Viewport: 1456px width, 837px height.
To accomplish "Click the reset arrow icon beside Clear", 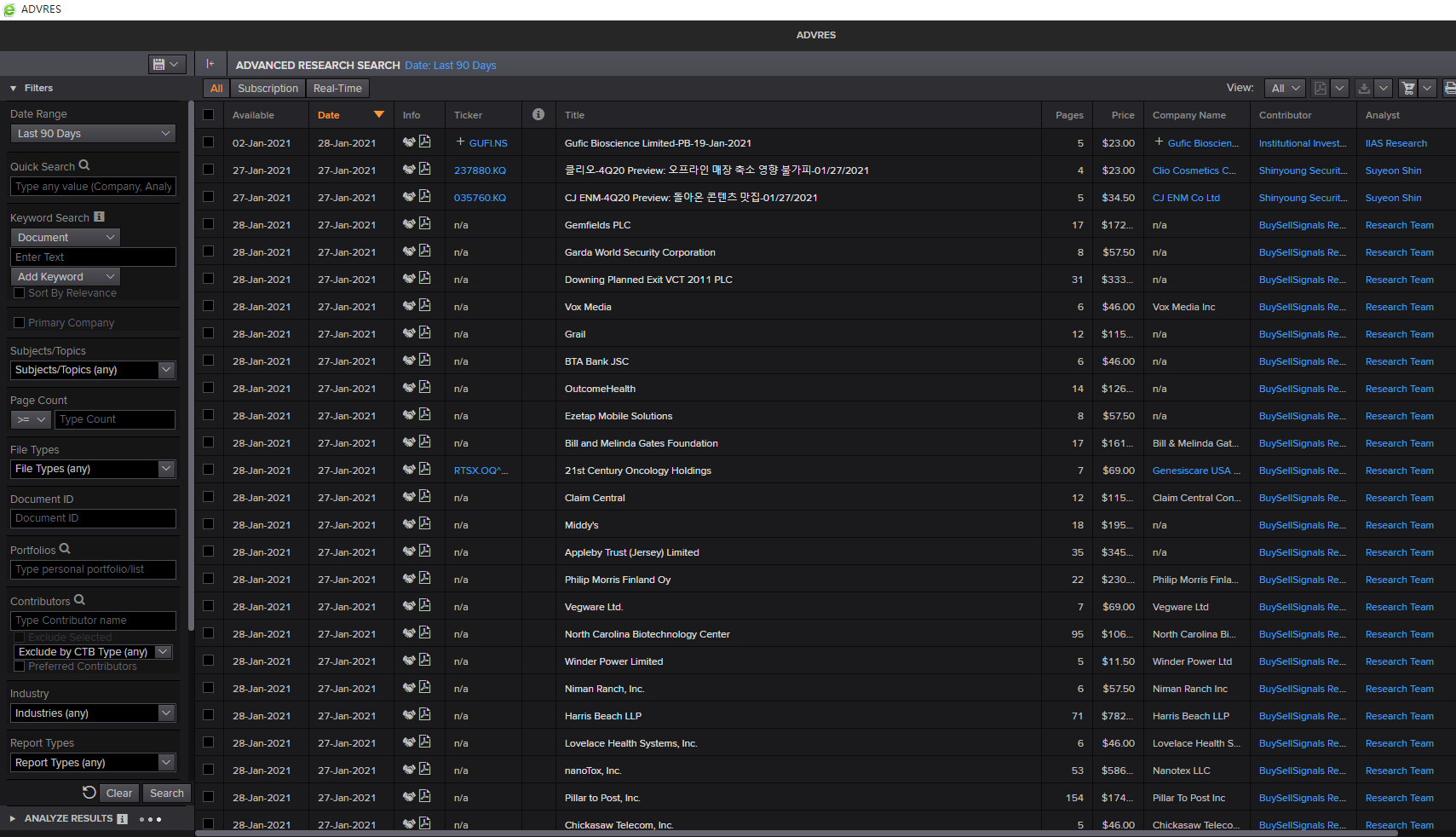I will (x=89, y=793).
